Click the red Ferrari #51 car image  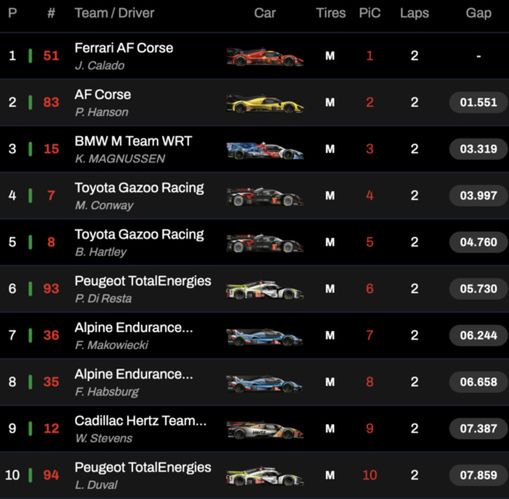click(x=265, y=57)
